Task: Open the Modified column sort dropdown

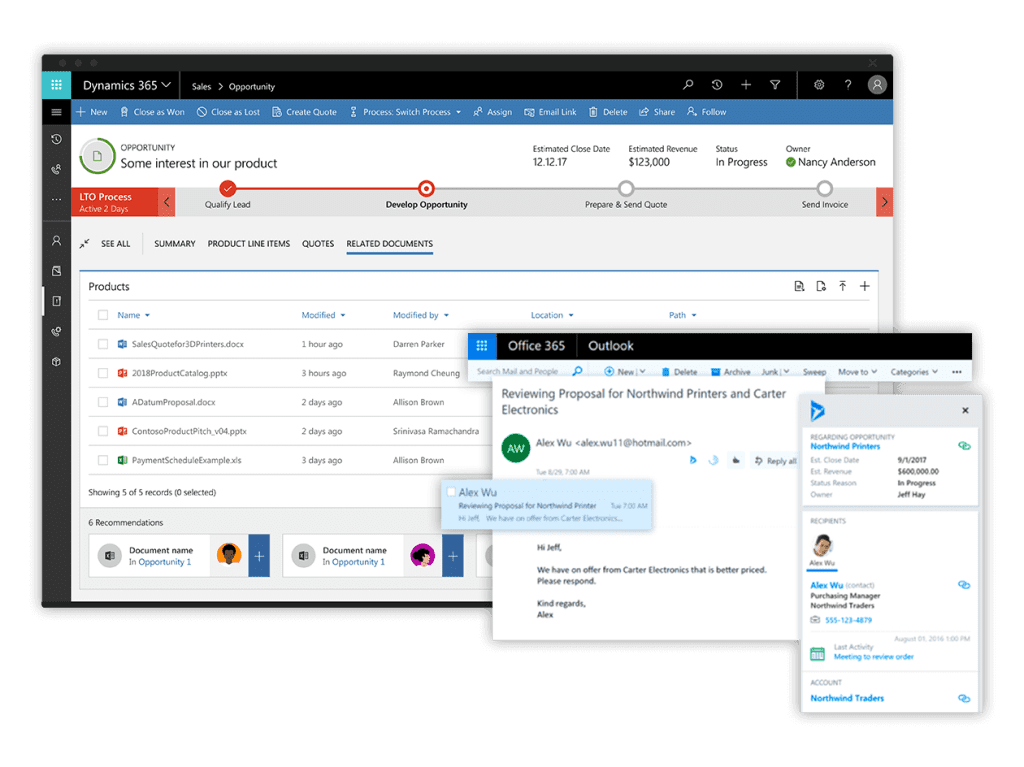Action: 343,316
